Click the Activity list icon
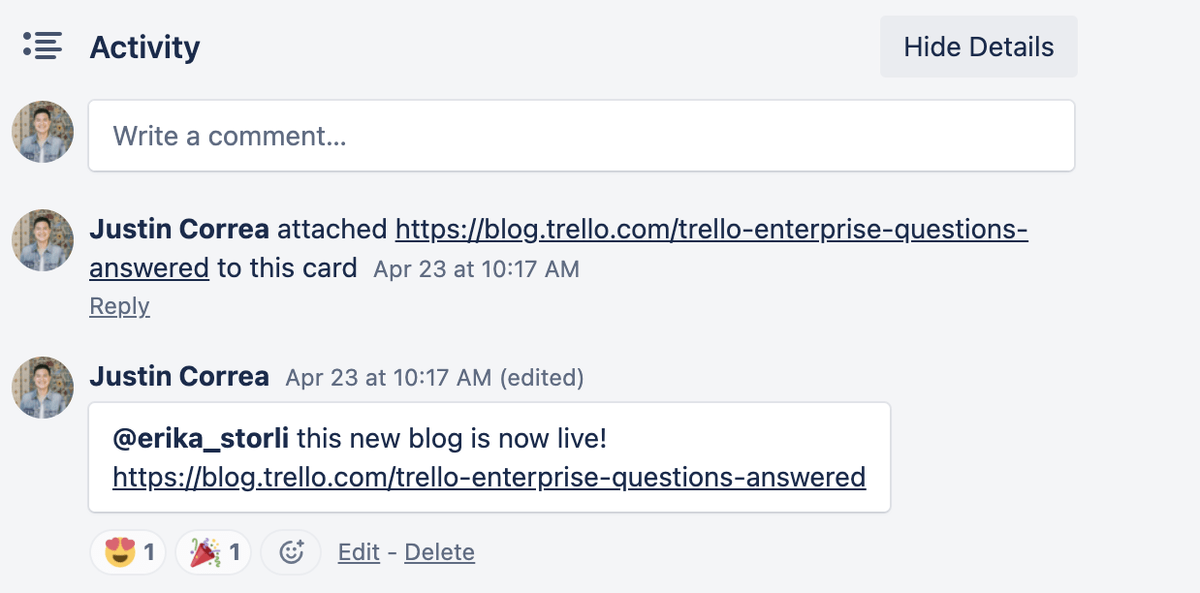 (x=42, y=46)
